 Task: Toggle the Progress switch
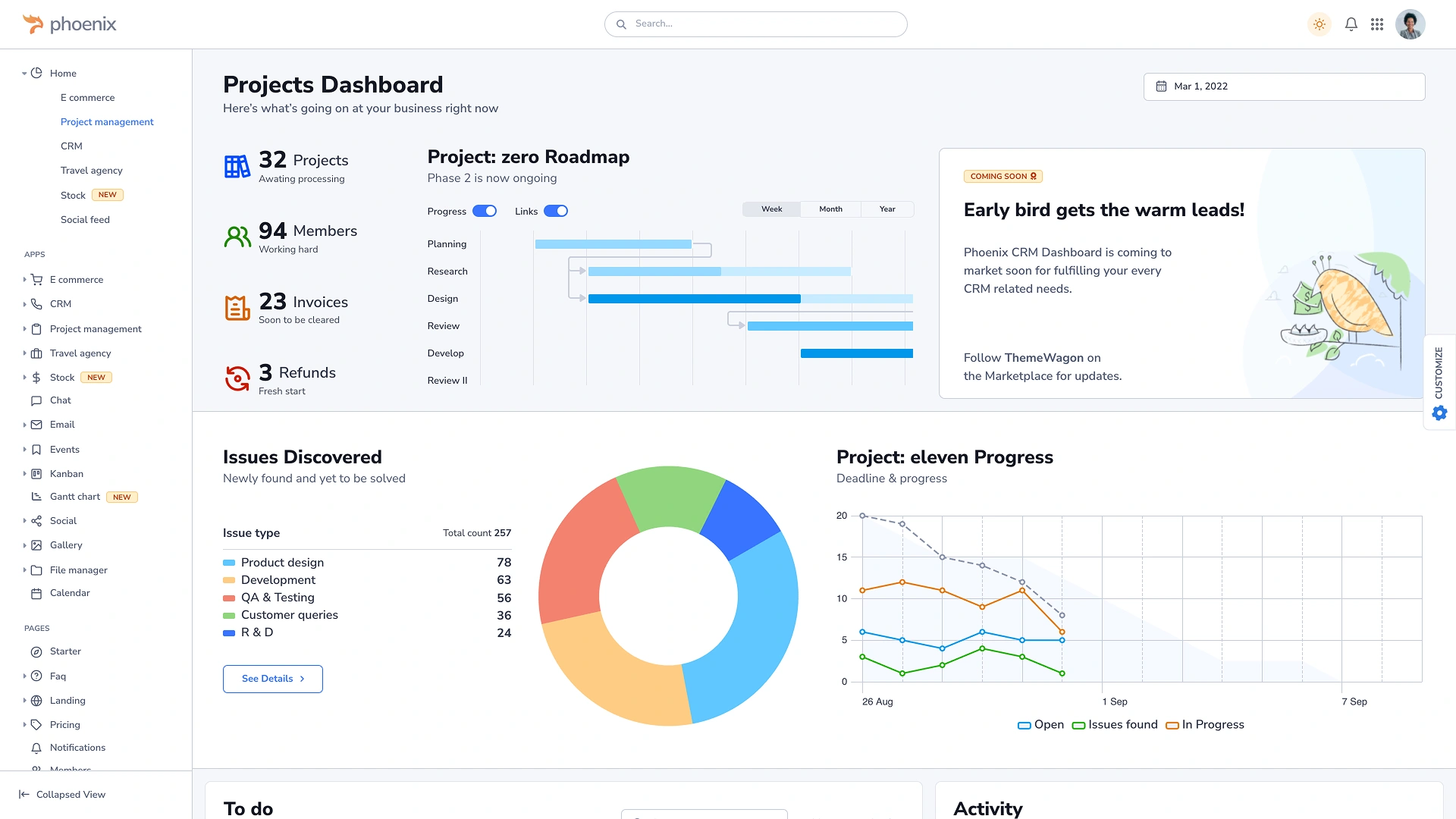(x=485, y=212)
